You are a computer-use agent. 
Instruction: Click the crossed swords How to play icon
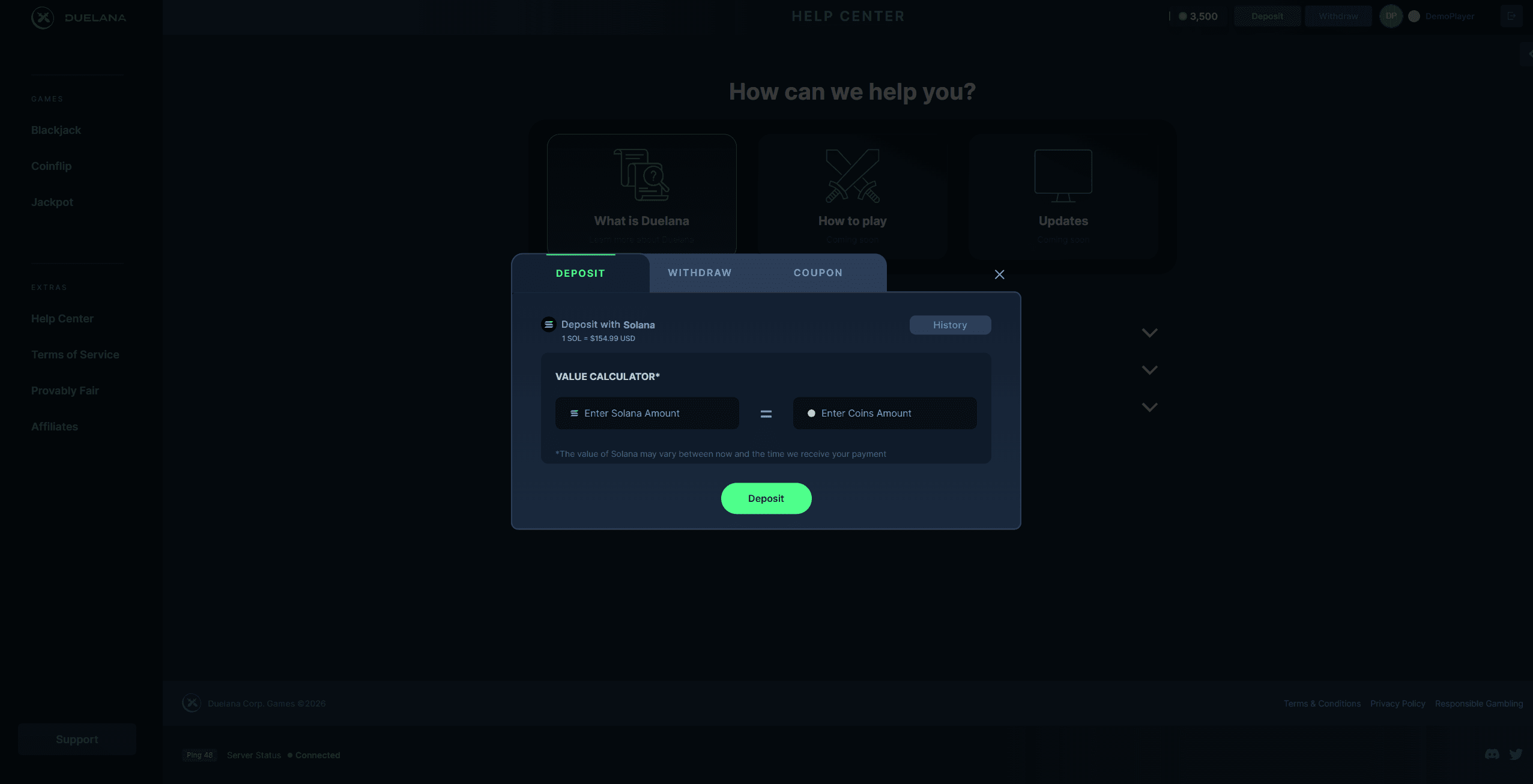852,175
